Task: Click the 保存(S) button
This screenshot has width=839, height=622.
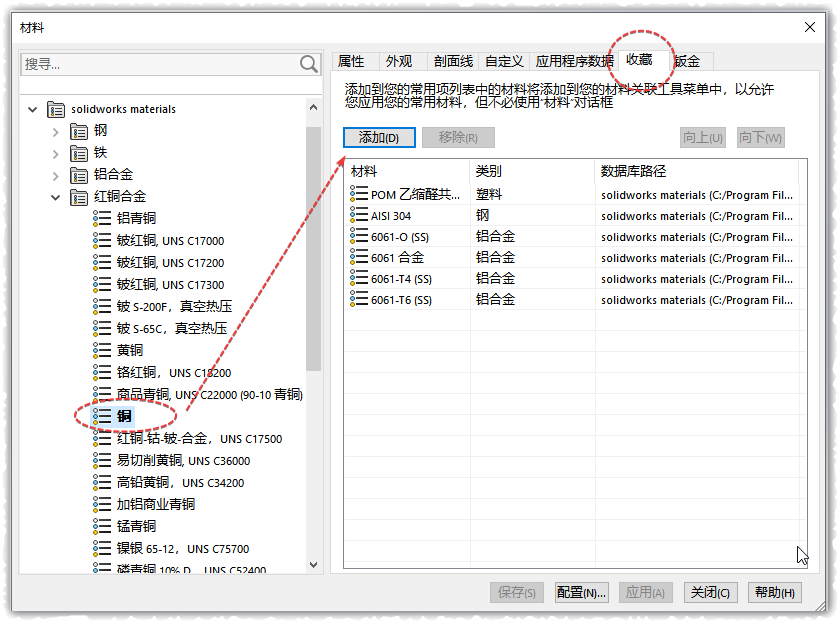Action: pos(516,593)
